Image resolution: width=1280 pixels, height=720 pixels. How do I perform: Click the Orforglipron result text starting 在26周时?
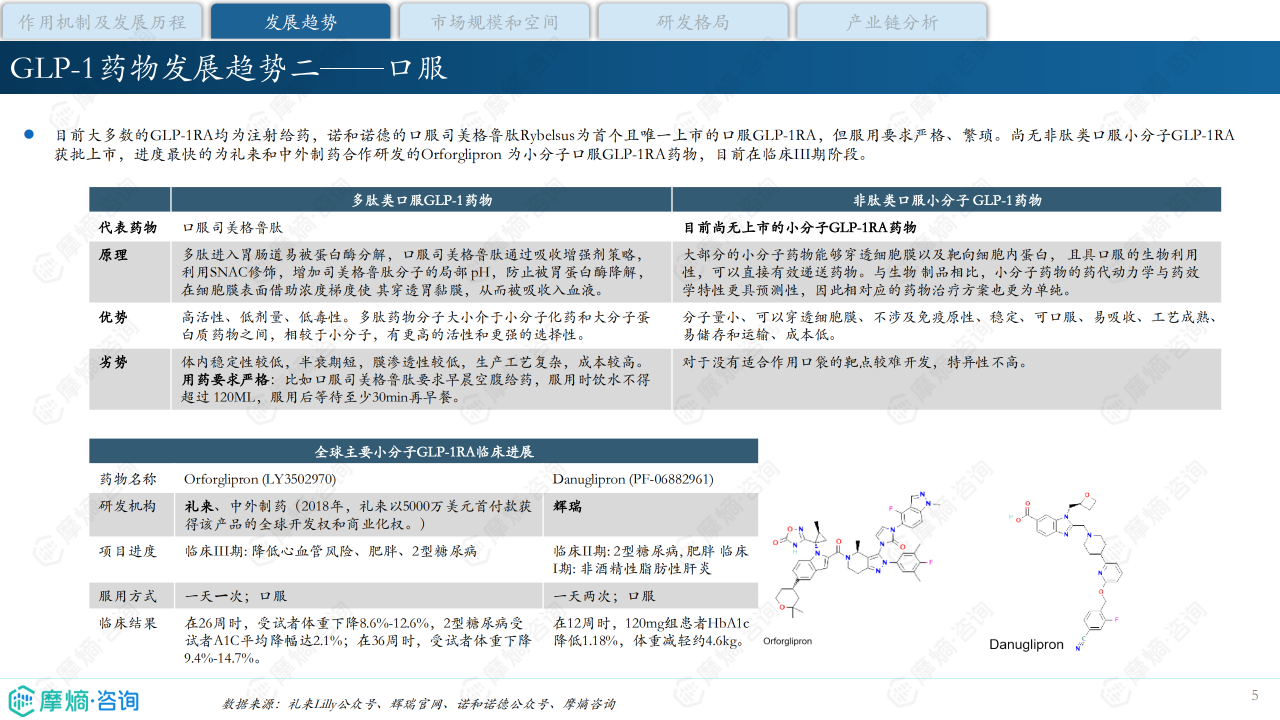point(358,640)
